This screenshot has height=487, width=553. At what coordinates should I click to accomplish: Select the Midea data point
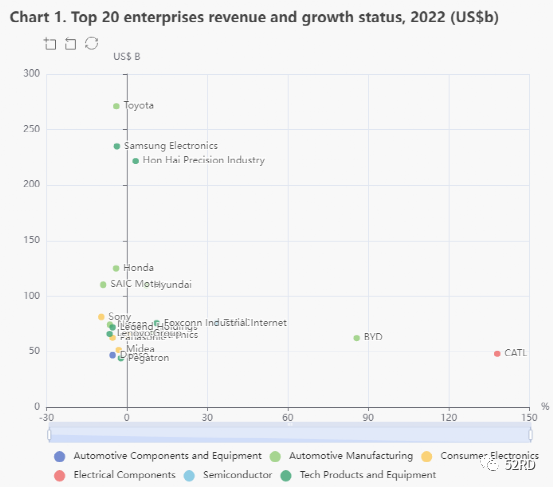pyautogui.click(x=119, y=350)
